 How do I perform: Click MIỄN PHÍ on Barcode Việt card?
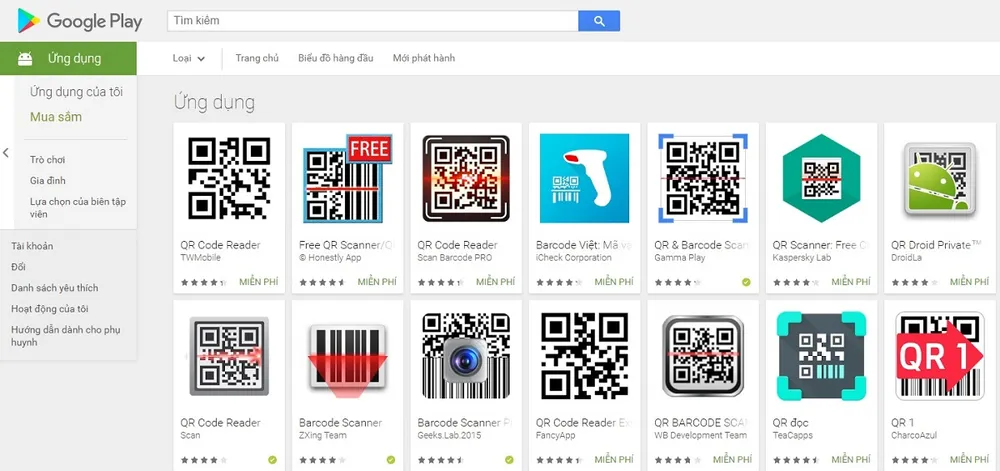coord(614,282)
